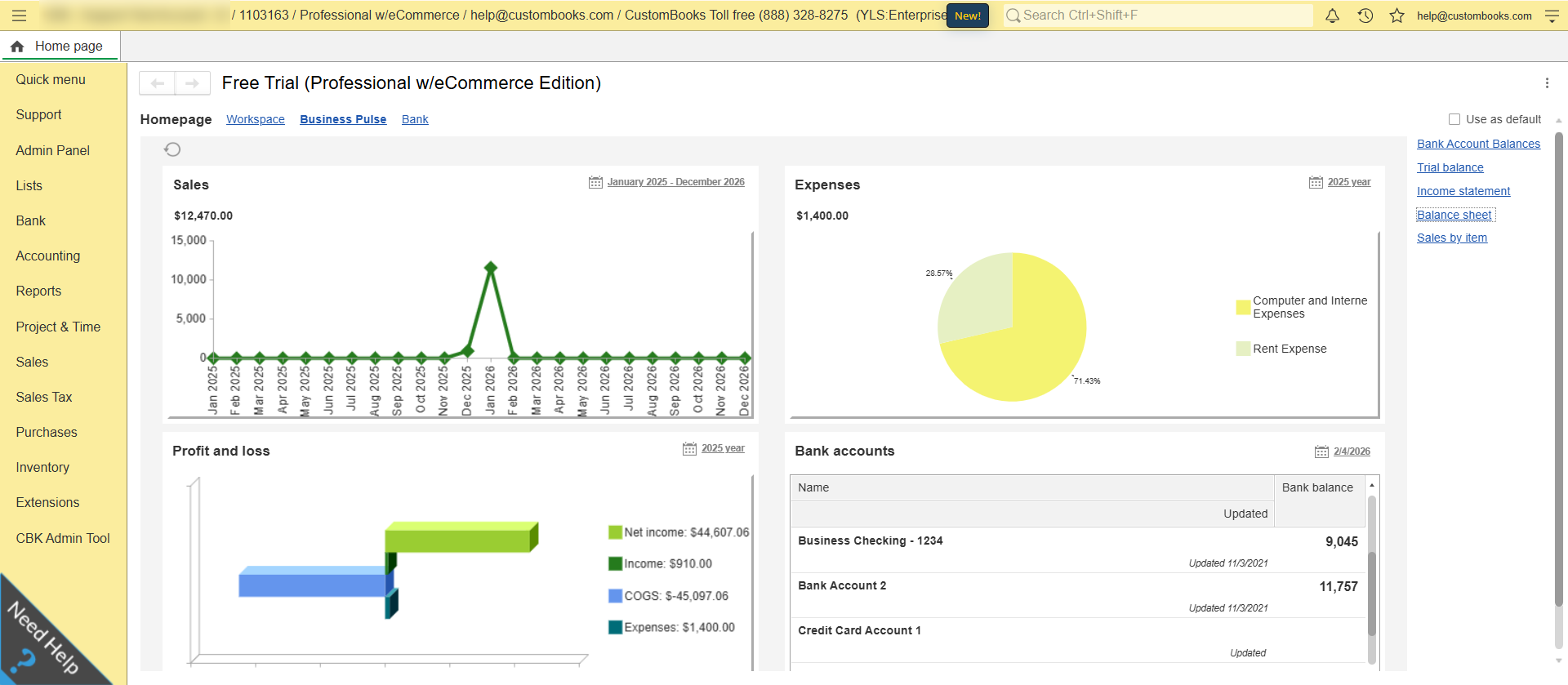This screenshot has height=685, width=1568.
Task: Change the Expenses 2025 year period
Action: [x=1348, y=182]
